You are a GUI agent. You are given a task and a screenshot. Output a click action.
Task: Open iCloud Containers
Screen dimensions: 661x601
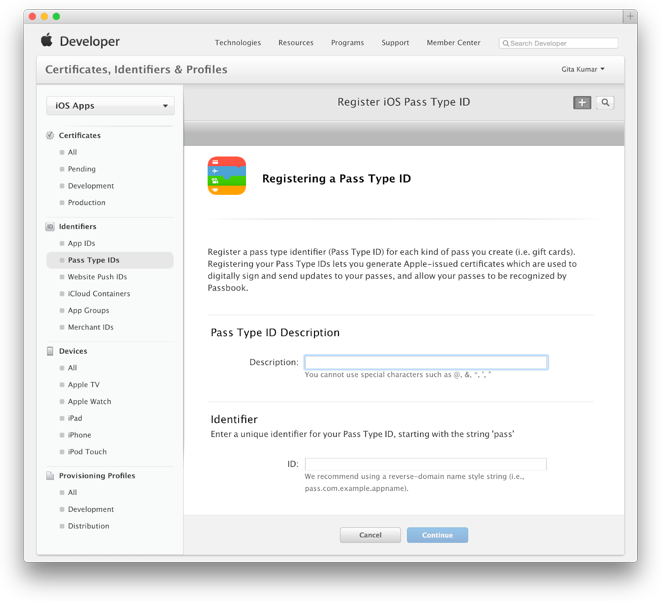tap(99, 294)
